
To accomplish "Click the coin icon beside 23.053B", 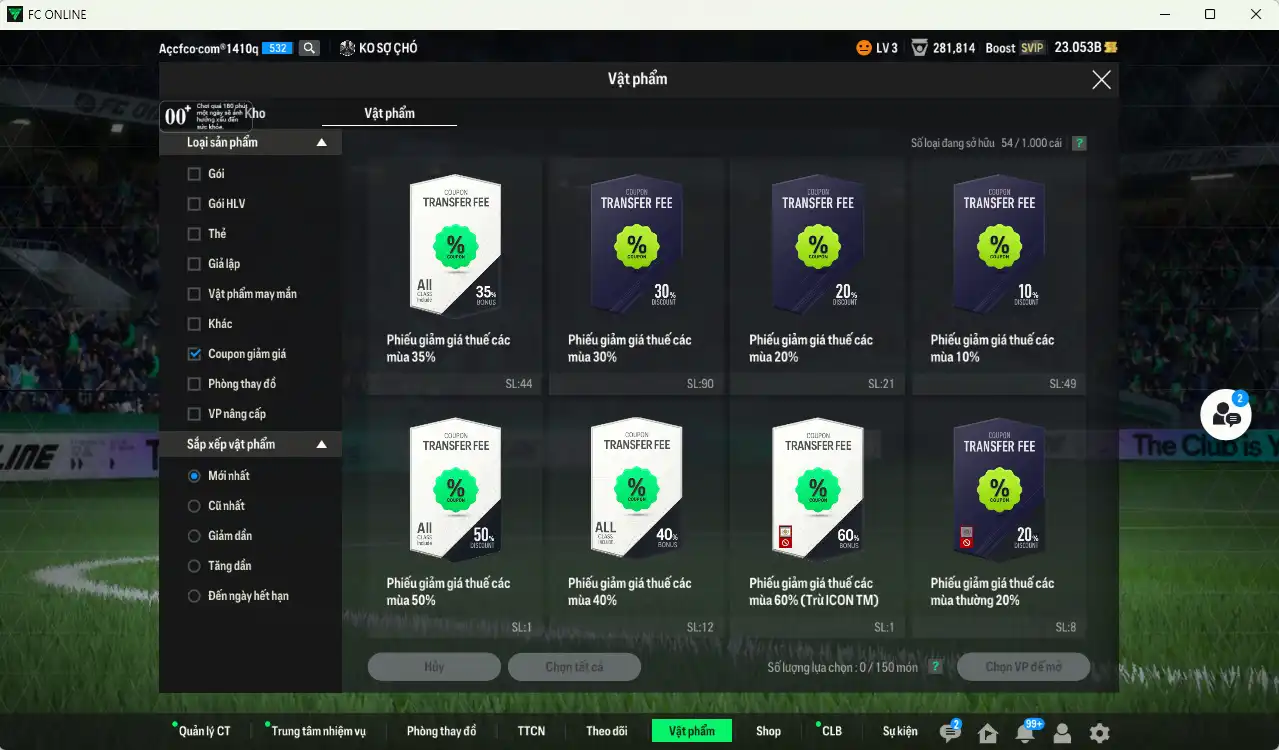I will 1110,48.
